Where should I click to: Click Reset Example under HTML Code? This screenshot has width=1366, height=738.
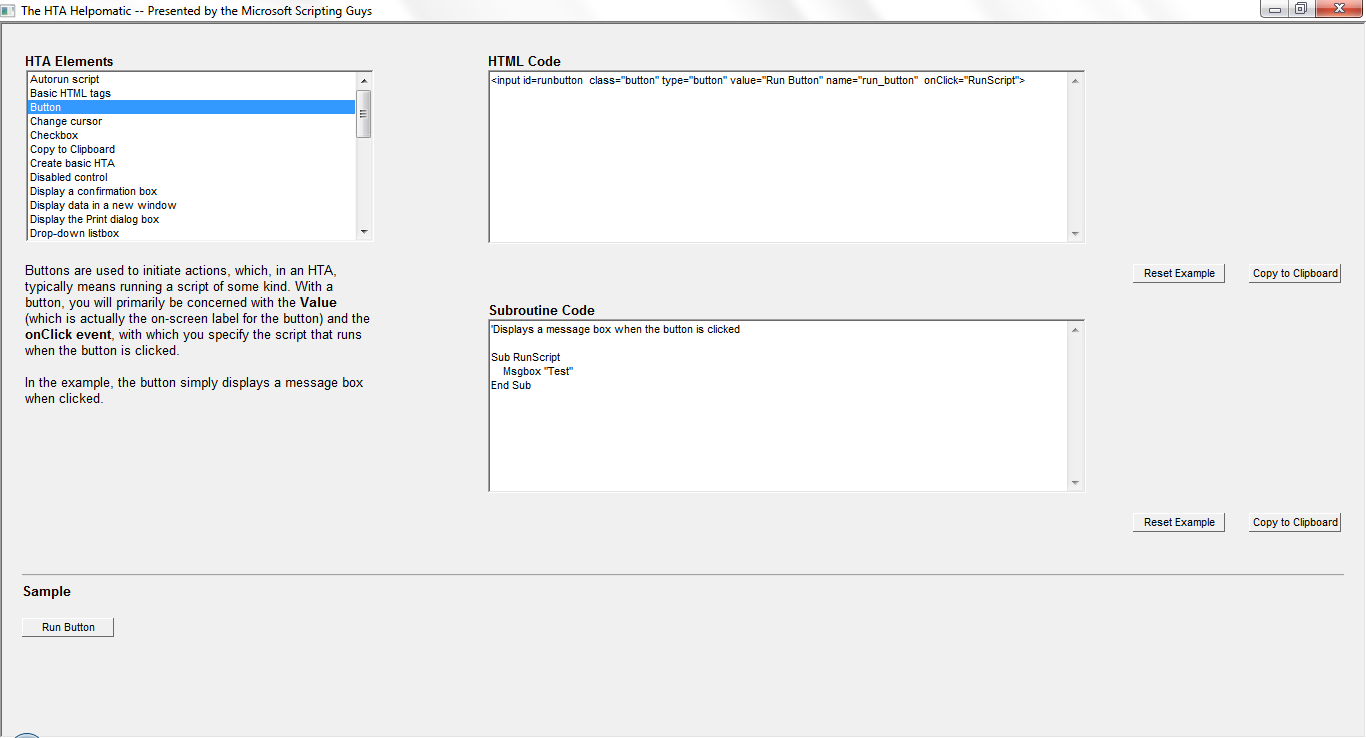point(1179,274)
